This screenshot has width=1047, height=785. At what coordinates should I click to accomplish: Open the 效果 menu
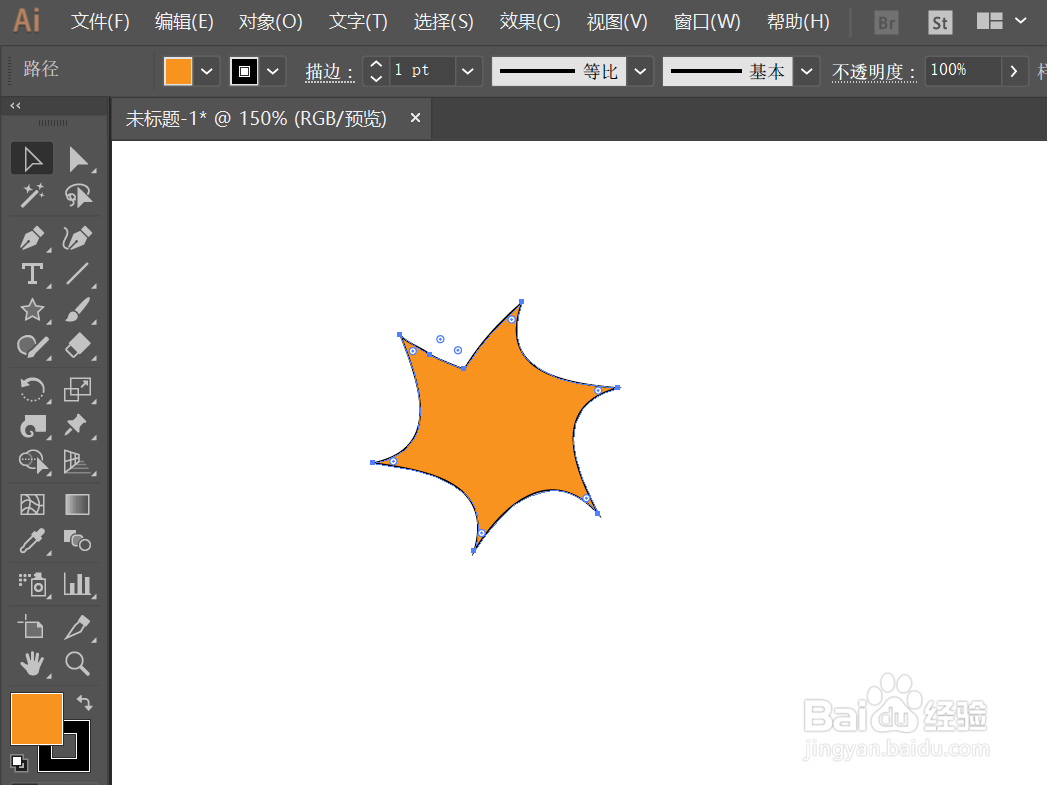click(529, 21)
